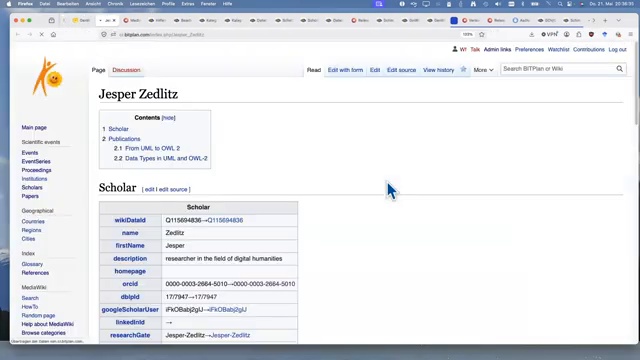Go to the browser home icon
640x360 pixels.
tap(53, 35)
